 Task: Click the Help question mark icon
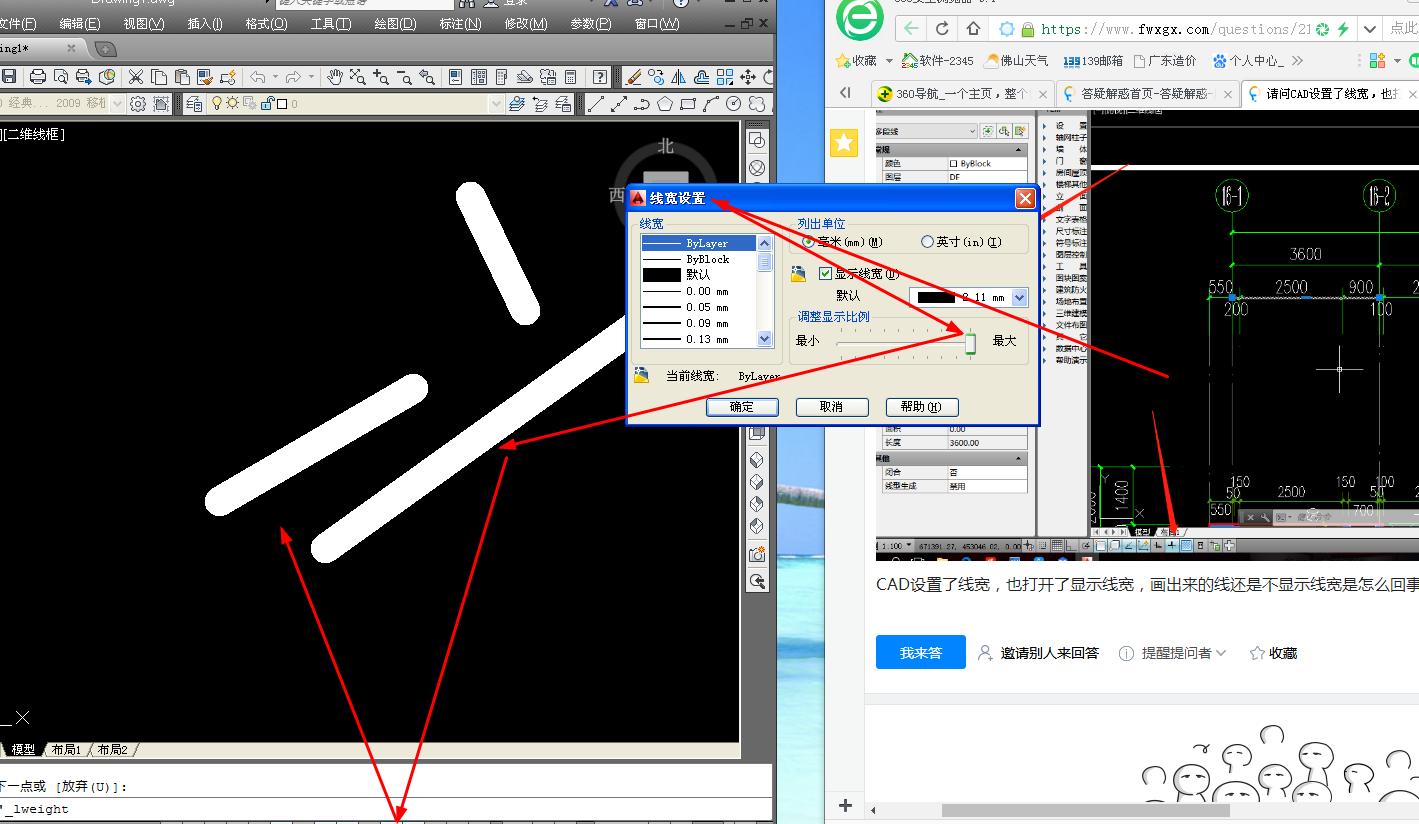[x=600, y=77]
